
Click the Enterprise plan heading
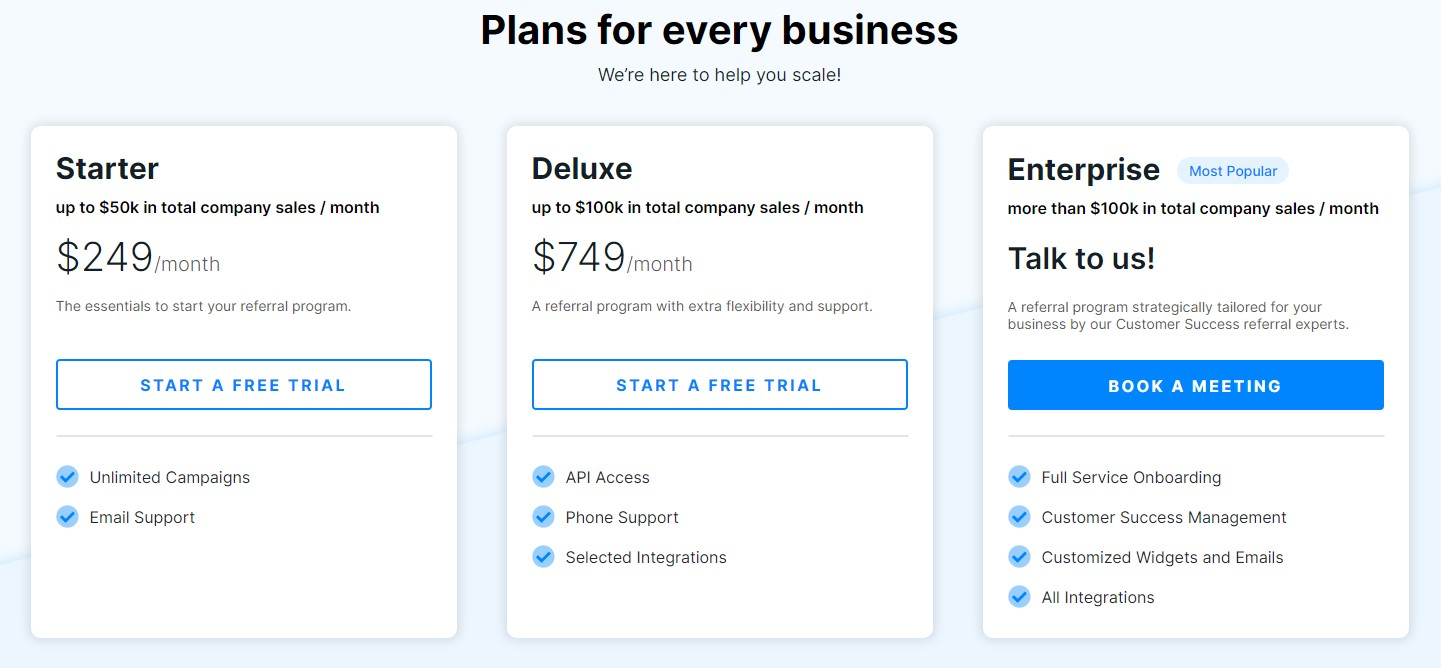(x=1084, y=170)
